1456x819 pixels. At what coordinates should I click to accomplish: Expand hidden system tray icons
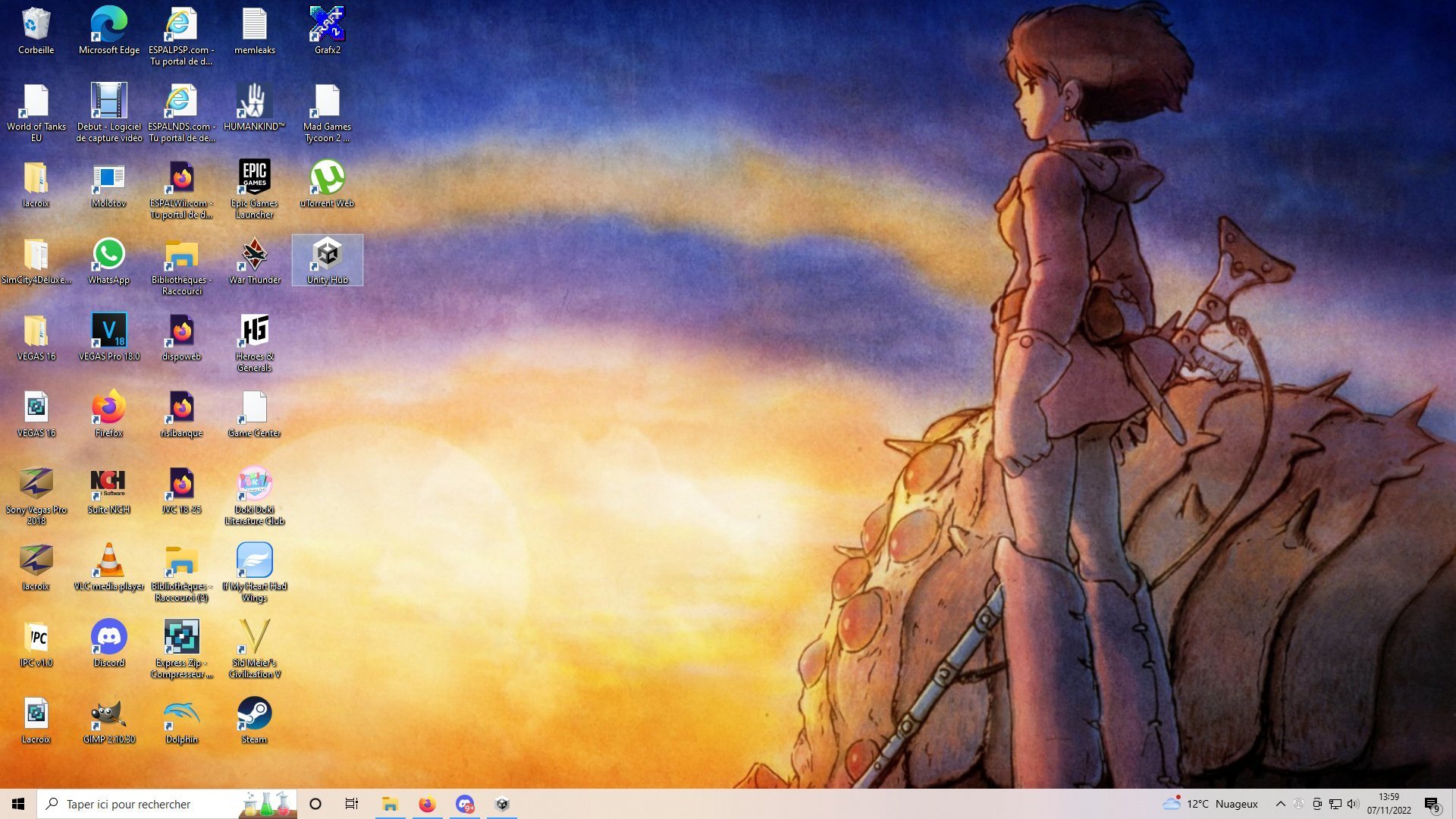click(x=1280, y=804)
